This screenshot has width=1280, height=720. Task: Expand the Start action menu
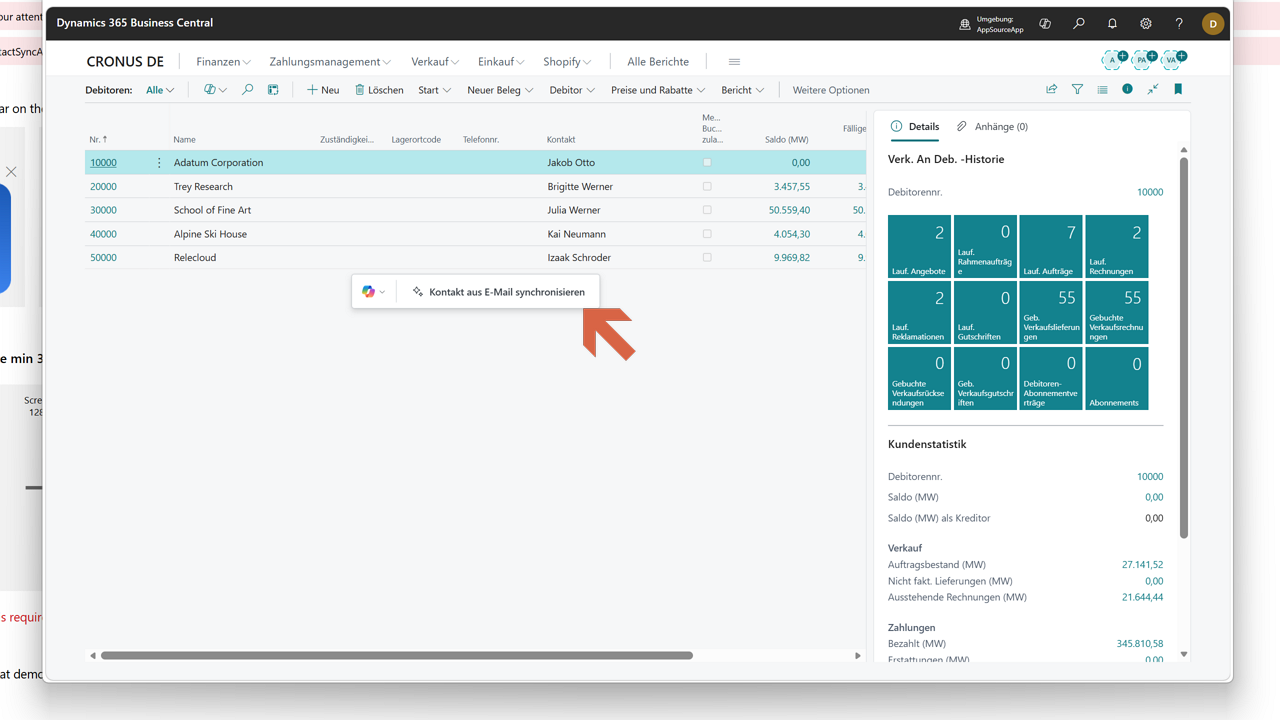(434, 90)
